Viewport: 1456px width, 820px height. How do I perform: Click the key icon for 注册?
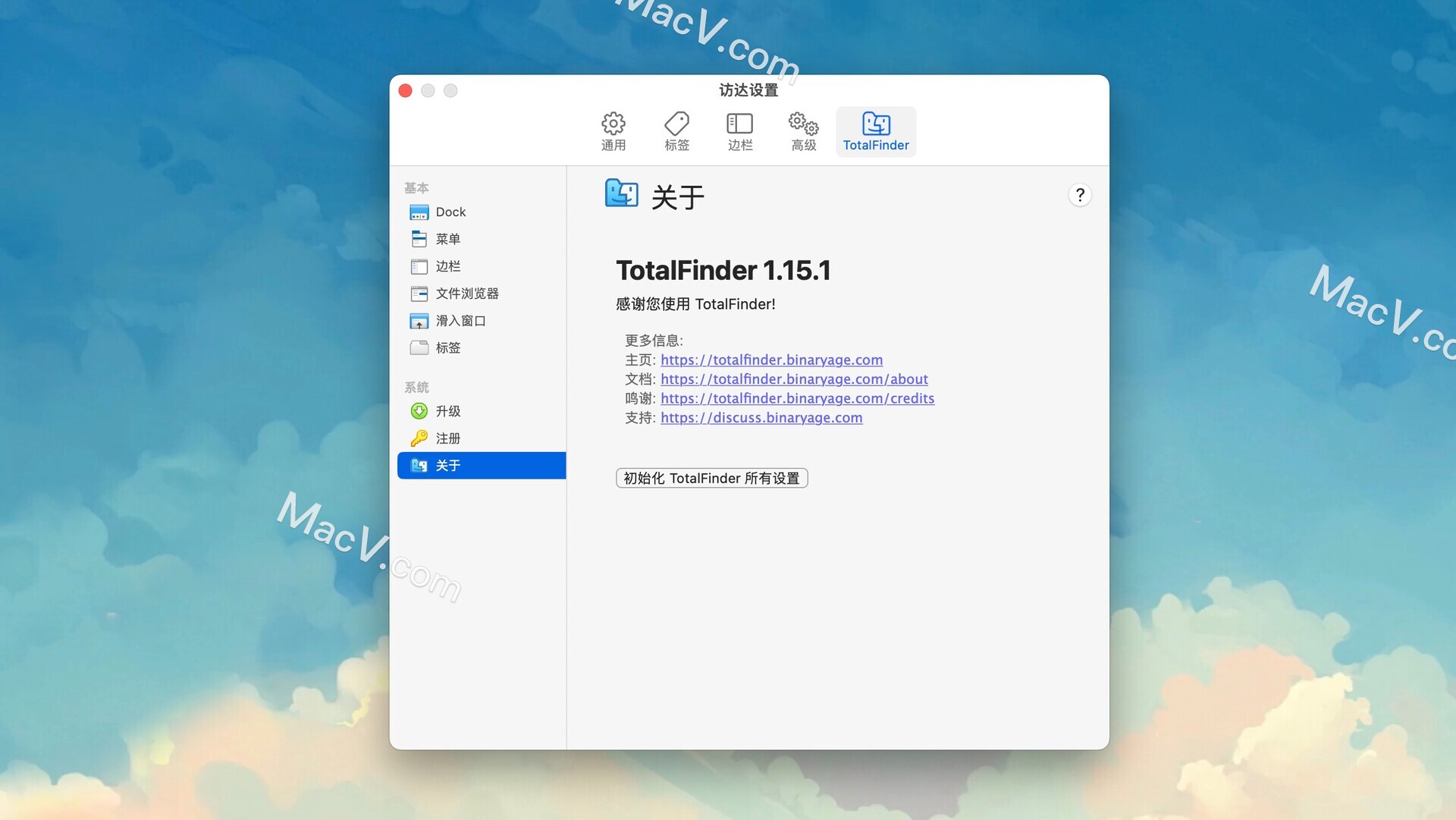419,438
